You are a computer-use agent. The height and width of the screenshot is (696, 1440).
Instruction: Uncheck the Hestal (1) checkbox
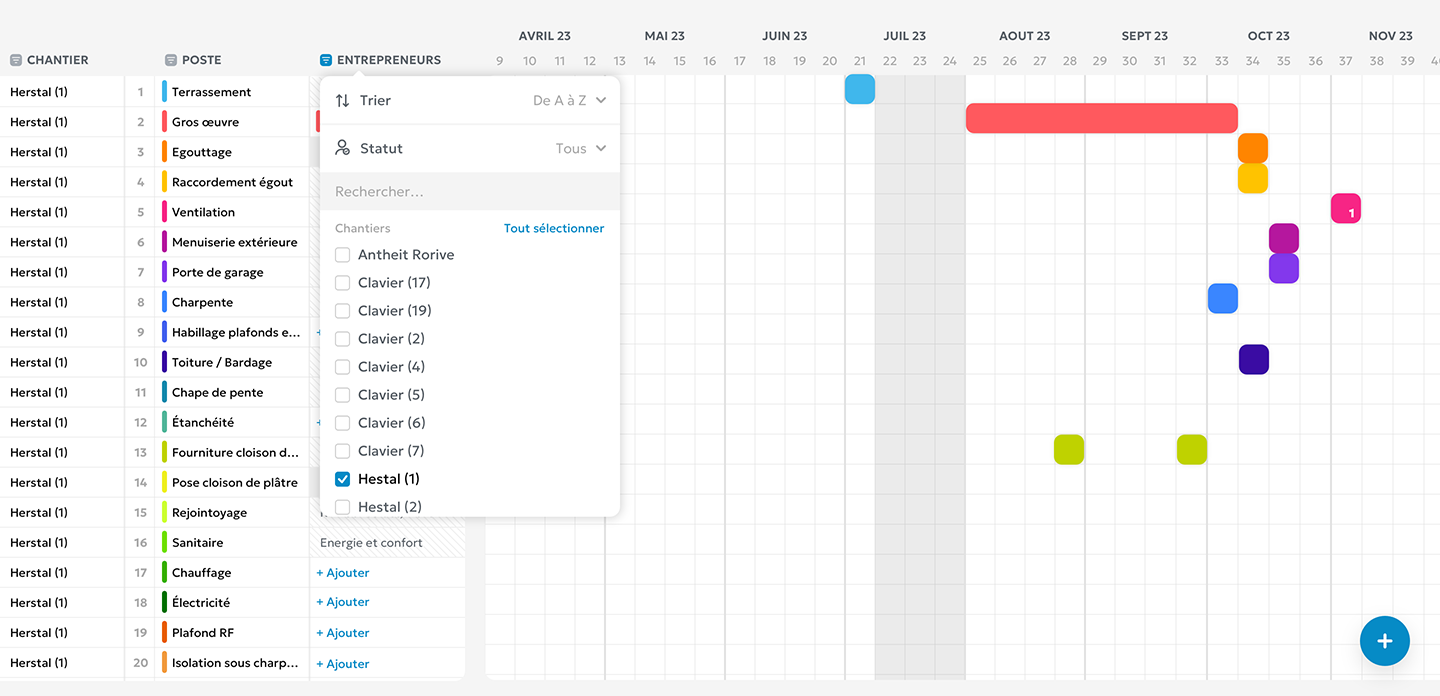tap(343, 479)
